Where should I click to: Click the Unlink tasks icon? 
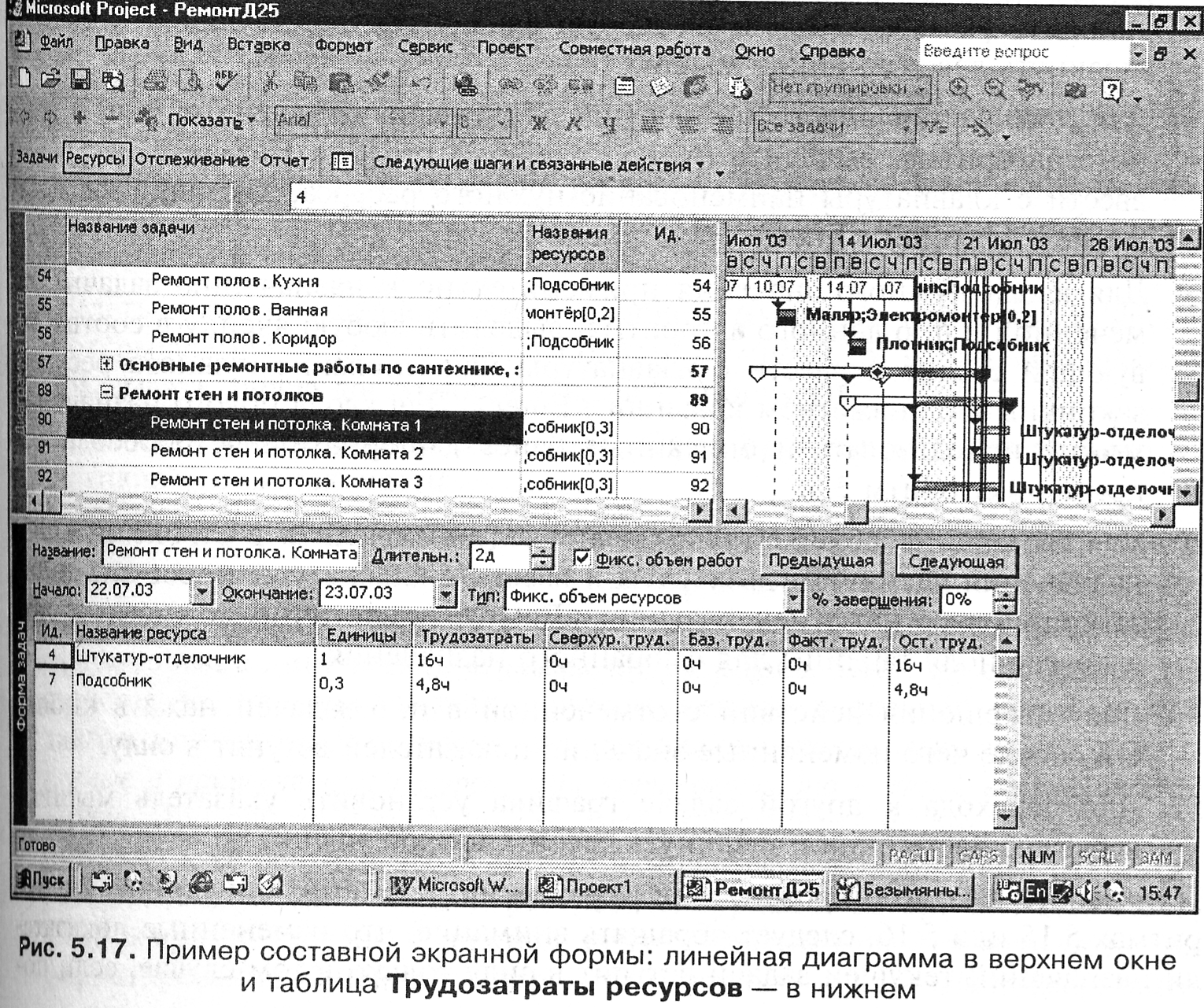[545, 85]
